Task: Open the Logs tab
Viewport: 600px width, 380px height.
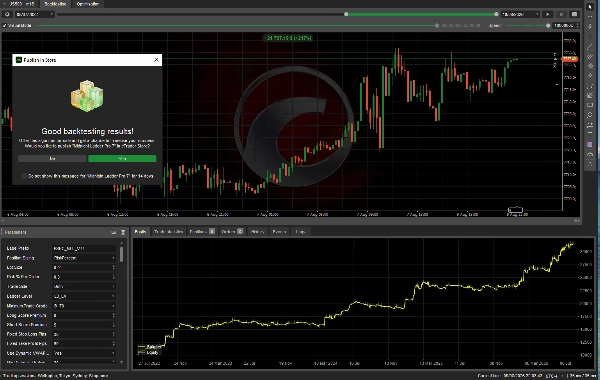Action: (301, 232)
